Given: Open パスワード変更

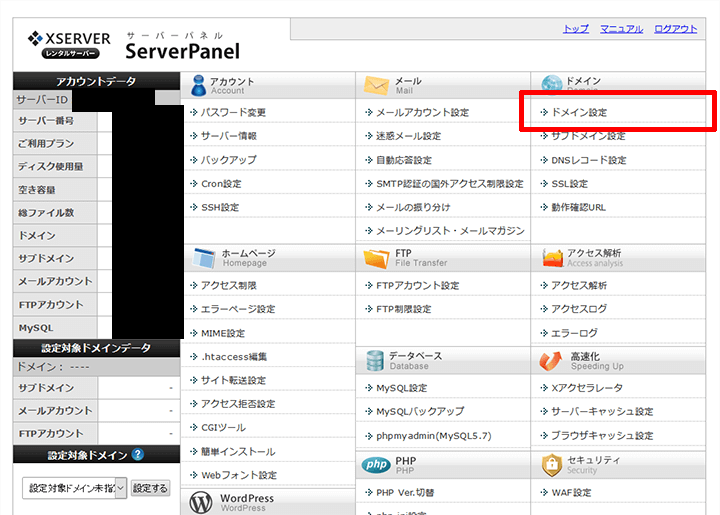Looking at the screenshot, I should [233, 112].
